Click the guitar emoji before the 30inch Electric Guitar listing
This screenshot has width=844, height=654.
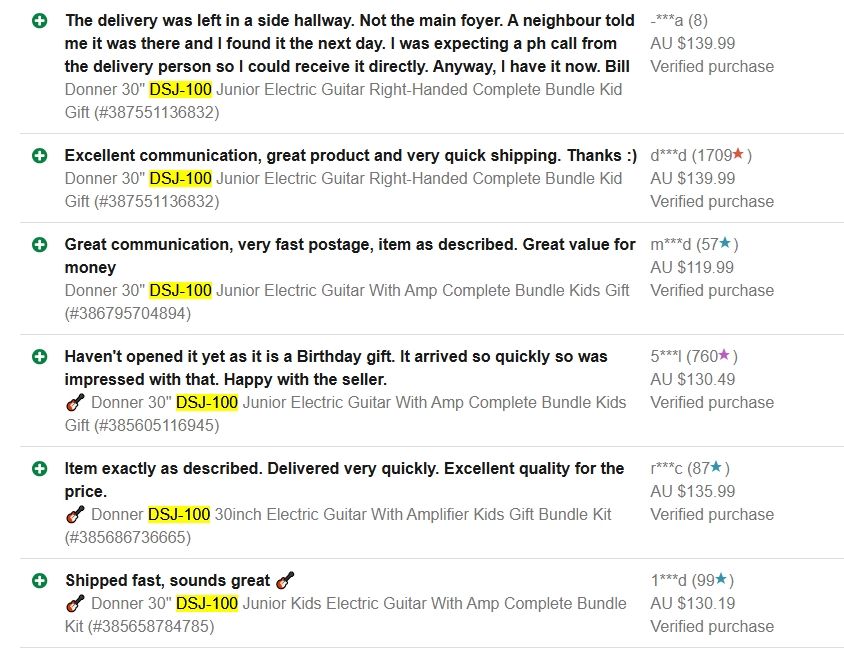point(75,515)
